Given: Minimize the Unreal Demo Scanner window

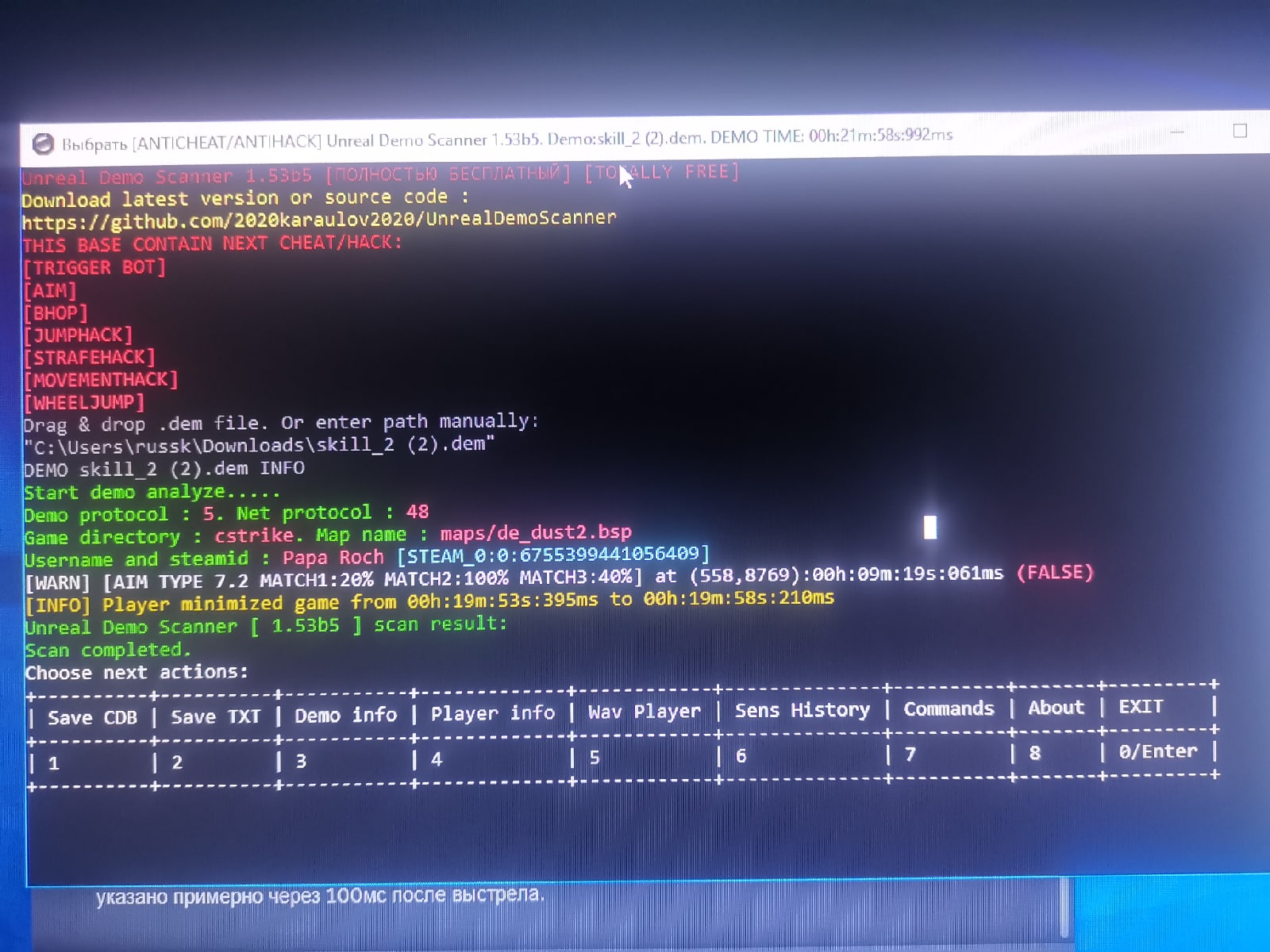Looking at the screenshot, I should [x=1177, y=132].
